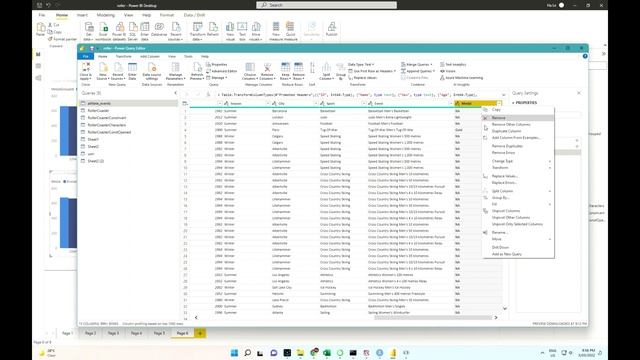This screenshot has width=640, height=360.
Task: Click Azure Machine Learning
Action: 461,78
